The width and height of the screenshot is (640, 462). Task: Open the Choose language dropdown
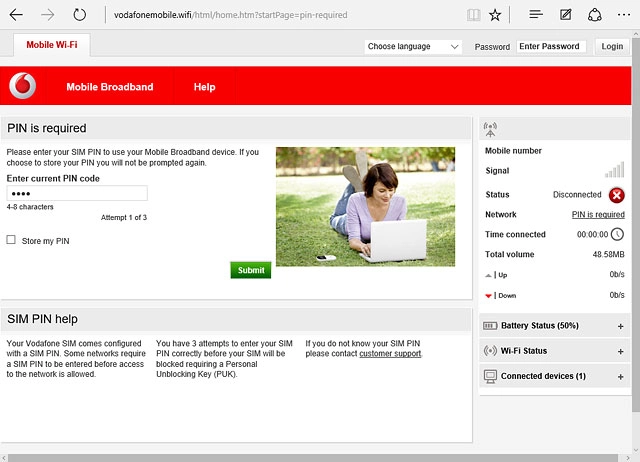pyautogui.click(x=413, y=47)
